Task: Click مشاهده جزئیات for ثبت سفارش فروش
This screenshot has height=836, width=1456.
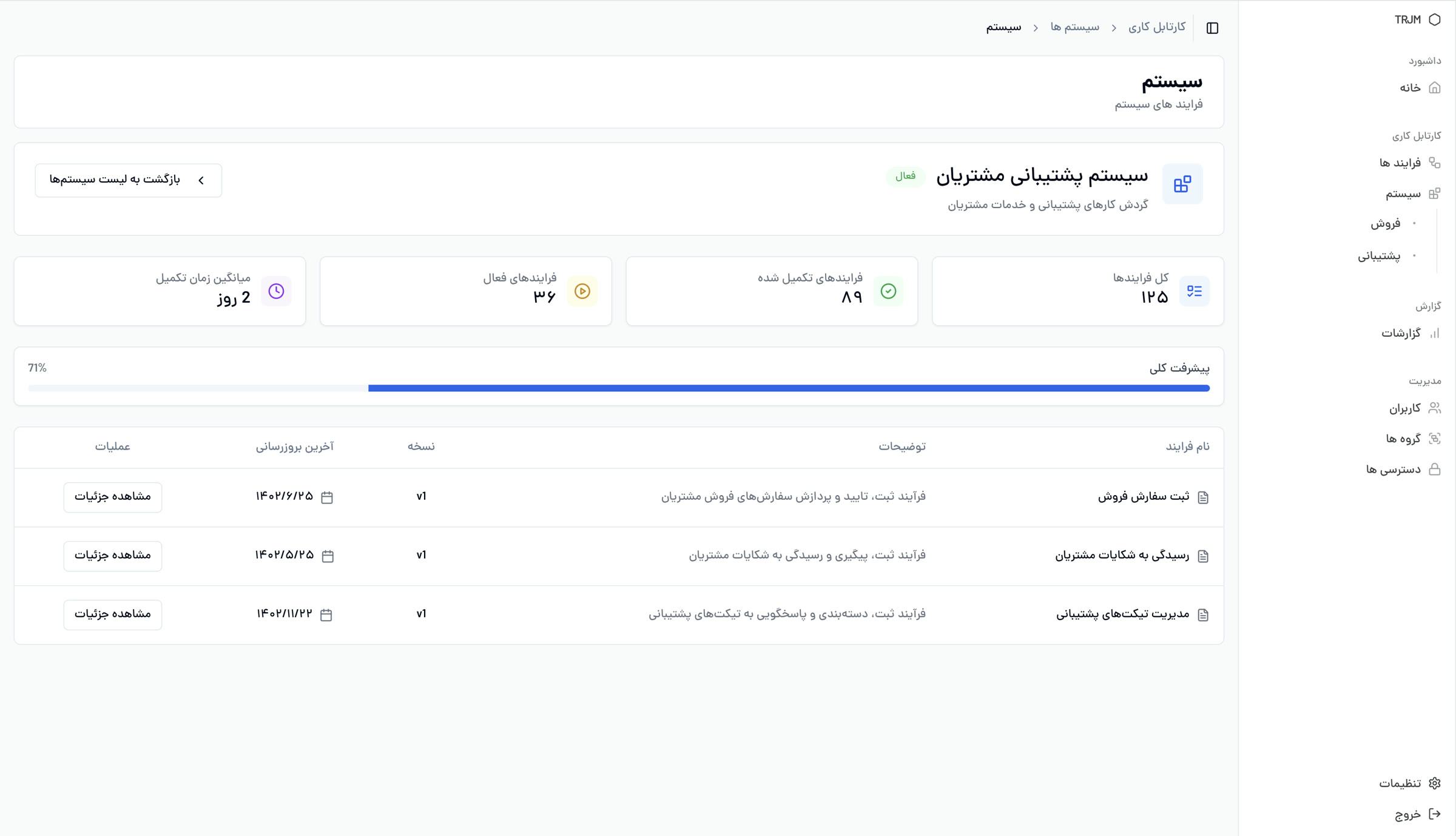Action: point(113,497)
